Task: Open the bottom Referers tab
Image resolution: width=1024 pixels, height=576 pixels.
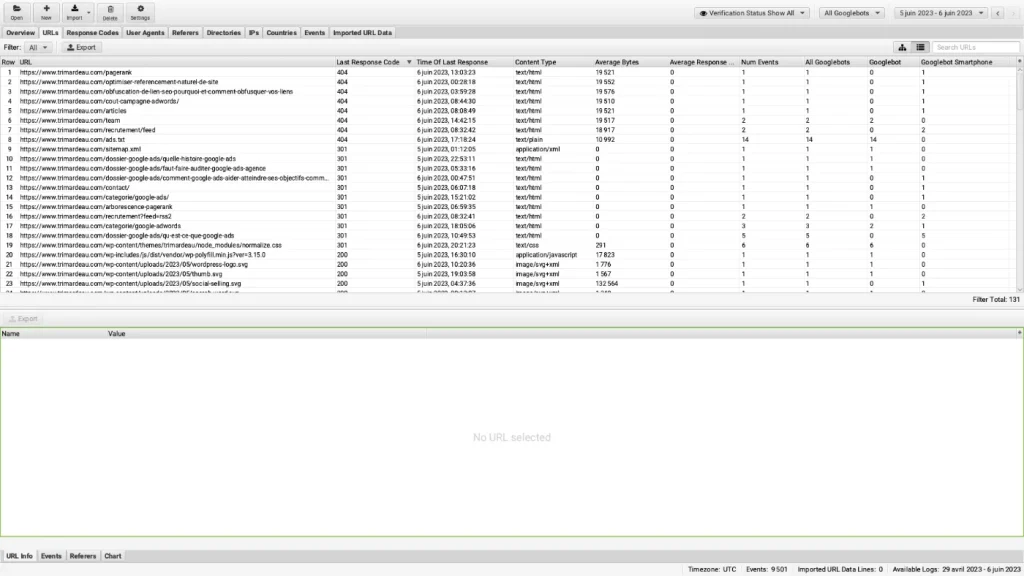Action: (x=82, y=556)
